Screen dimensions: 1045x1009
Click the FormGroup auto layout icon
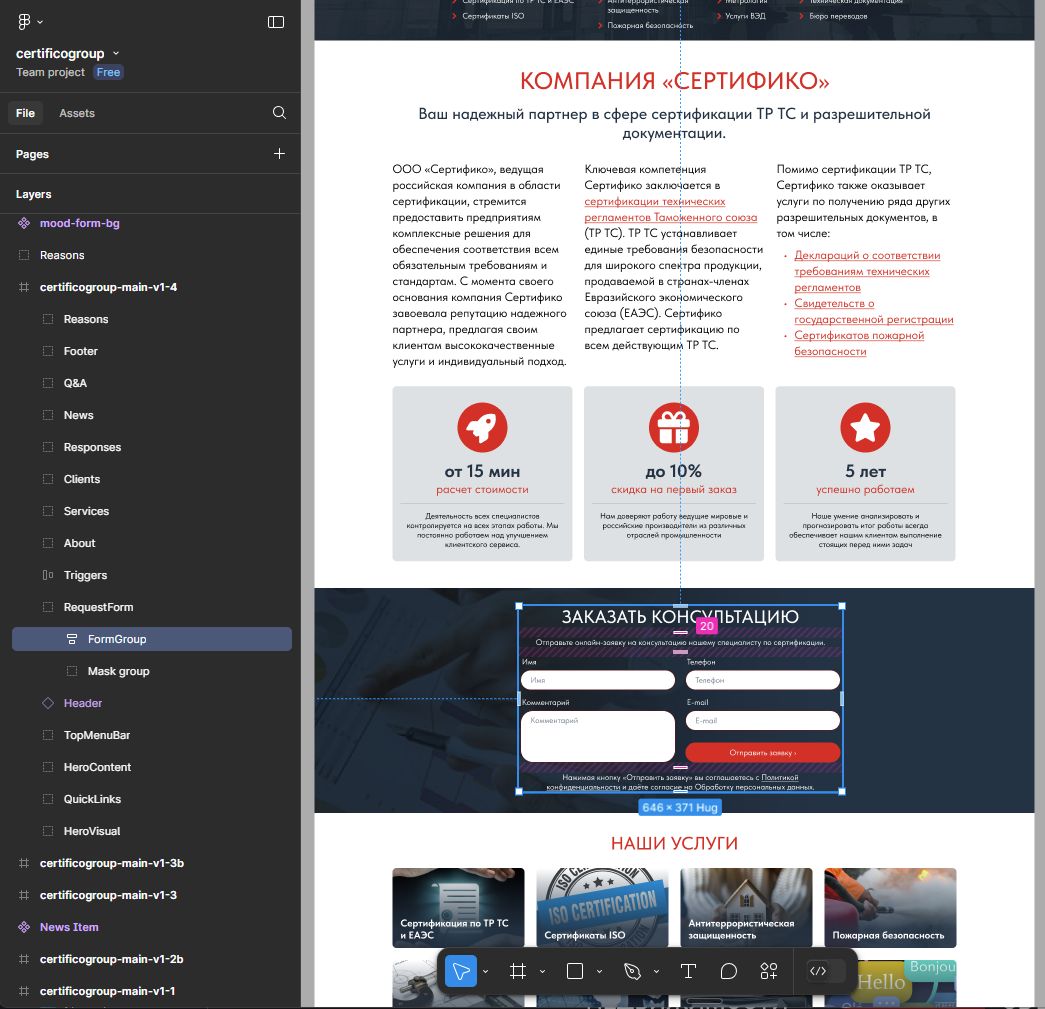pyautogui.click(x=72, y=639)
